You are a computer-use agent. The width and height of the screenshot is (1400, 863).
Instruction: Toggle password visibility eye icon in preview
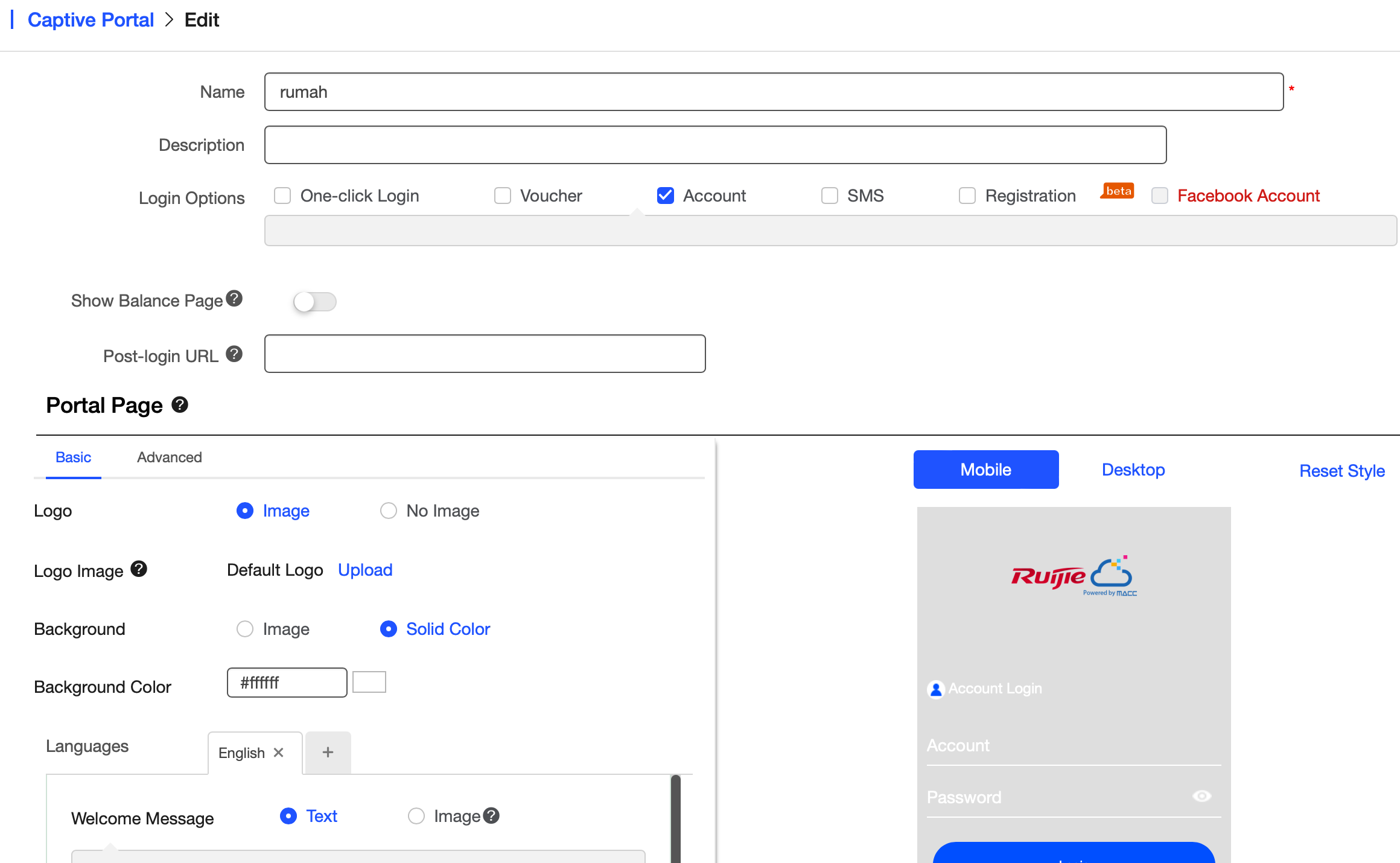tap(1201, 796)
